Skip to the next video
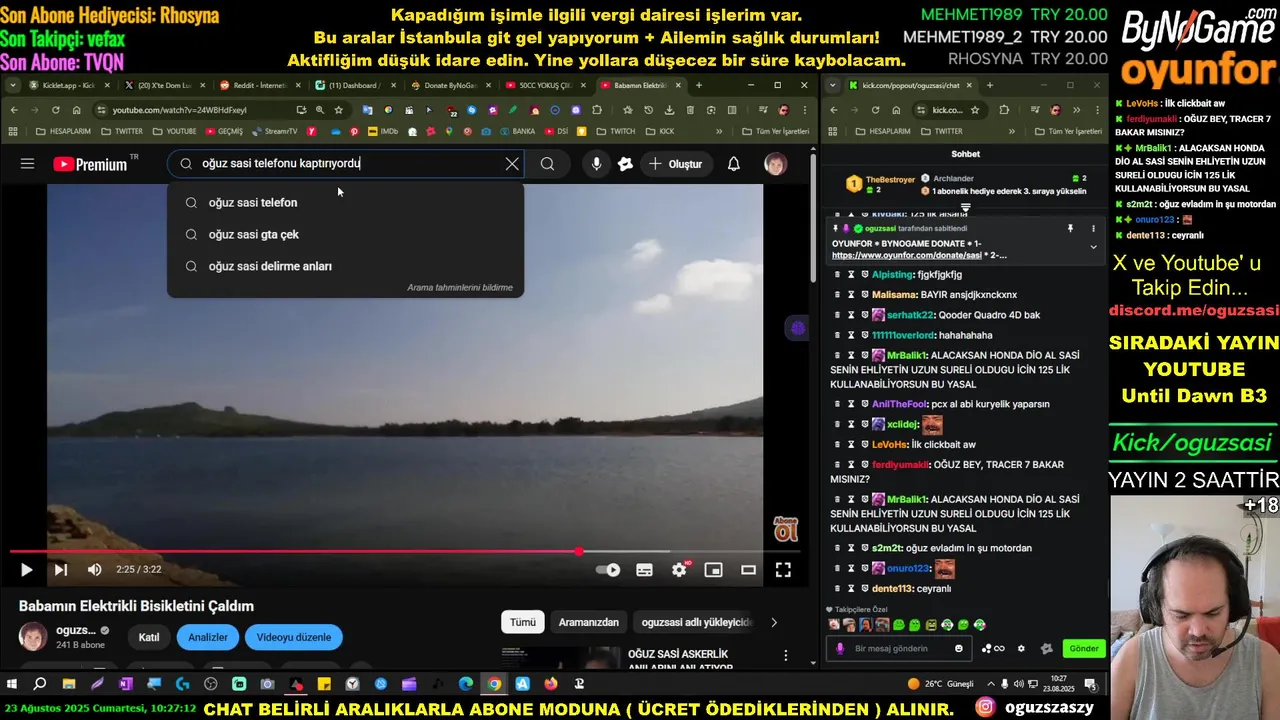Image resolution: width=1280 pixels, height=720 pixels. [x=60, y=569]
